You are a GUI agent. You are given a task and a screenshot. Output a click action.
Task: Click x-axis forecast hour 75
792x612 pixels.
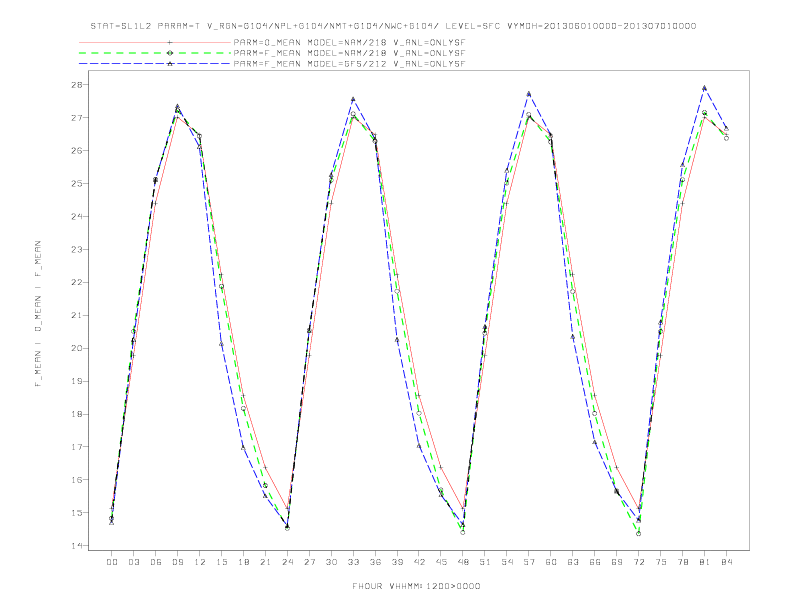tap(661, 562)
